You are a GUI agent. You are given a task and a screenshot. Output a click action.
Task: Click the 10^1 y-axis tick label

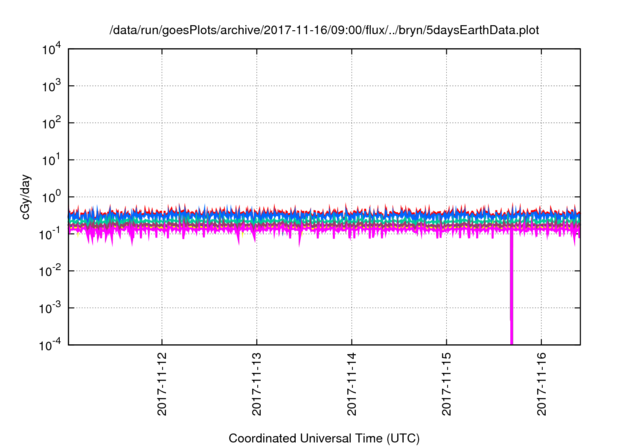pos(51,160)
